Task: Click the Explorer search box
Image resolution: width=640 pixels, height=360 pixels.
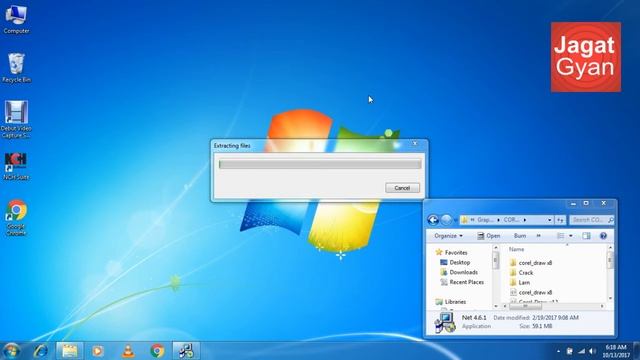Action: coord(591,220)
